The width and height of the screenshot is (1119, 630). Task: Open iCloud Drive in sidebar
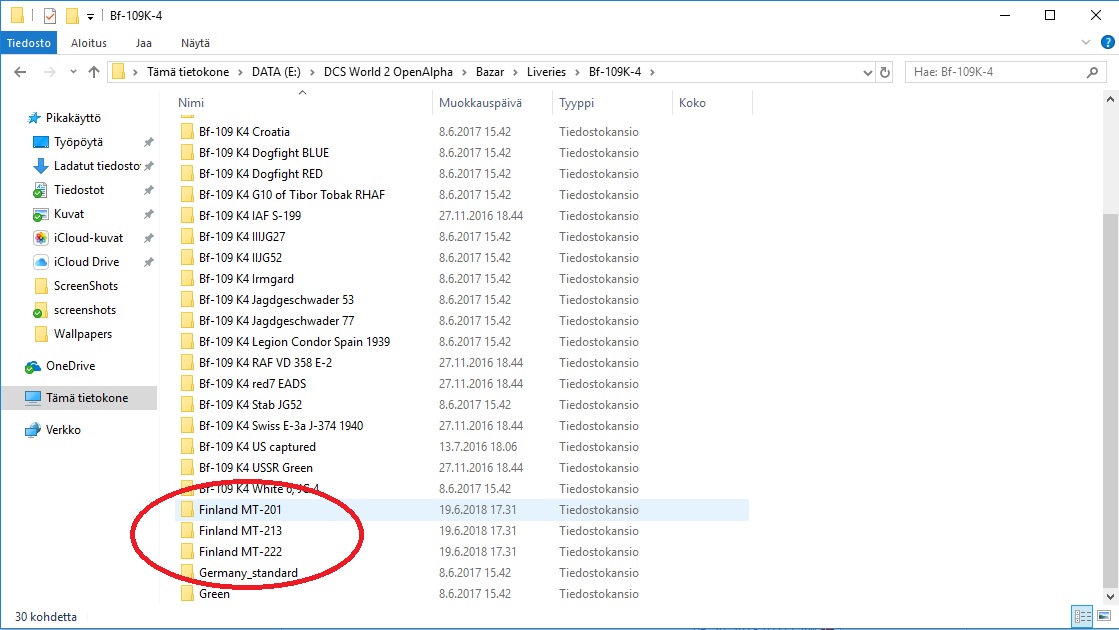[86, 262]
